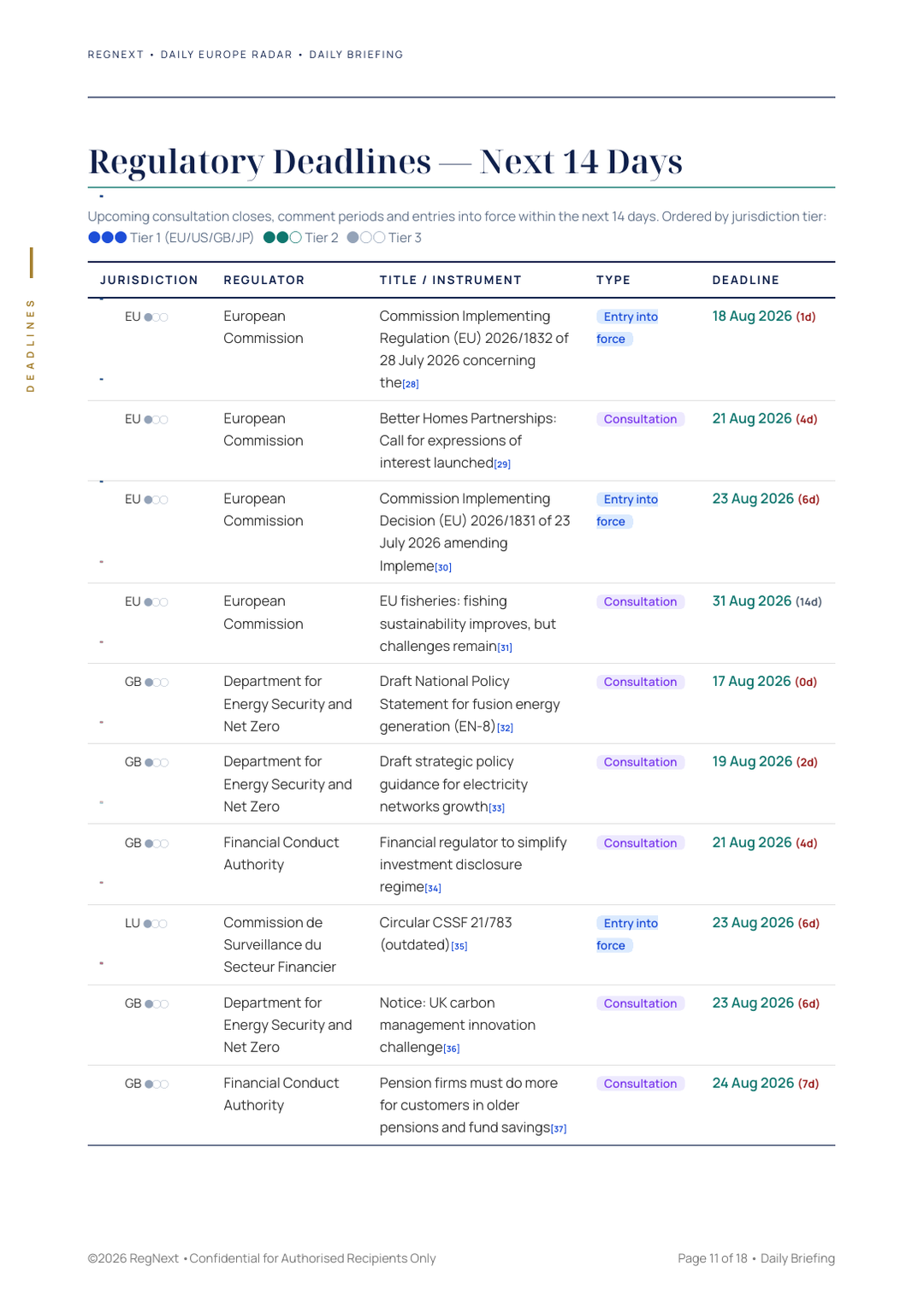Image resolution: width=924 pixels, height=1307 pixels.
Task: Click title Draft National Policy Statement for fusion energy
Action: [x=470, y=704]
